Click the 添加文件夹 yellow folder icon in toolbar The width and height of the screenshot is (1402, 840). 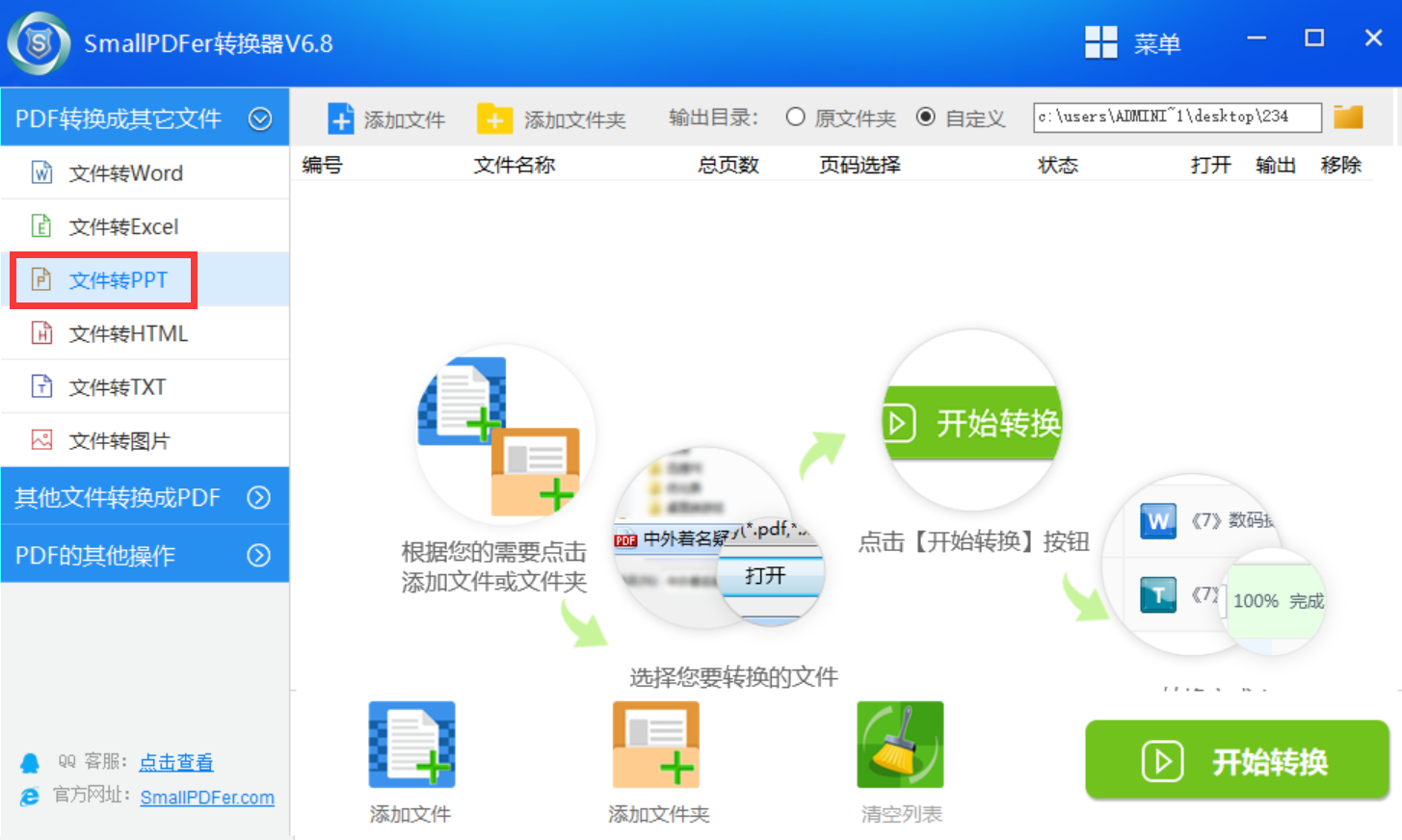[494, 118]
